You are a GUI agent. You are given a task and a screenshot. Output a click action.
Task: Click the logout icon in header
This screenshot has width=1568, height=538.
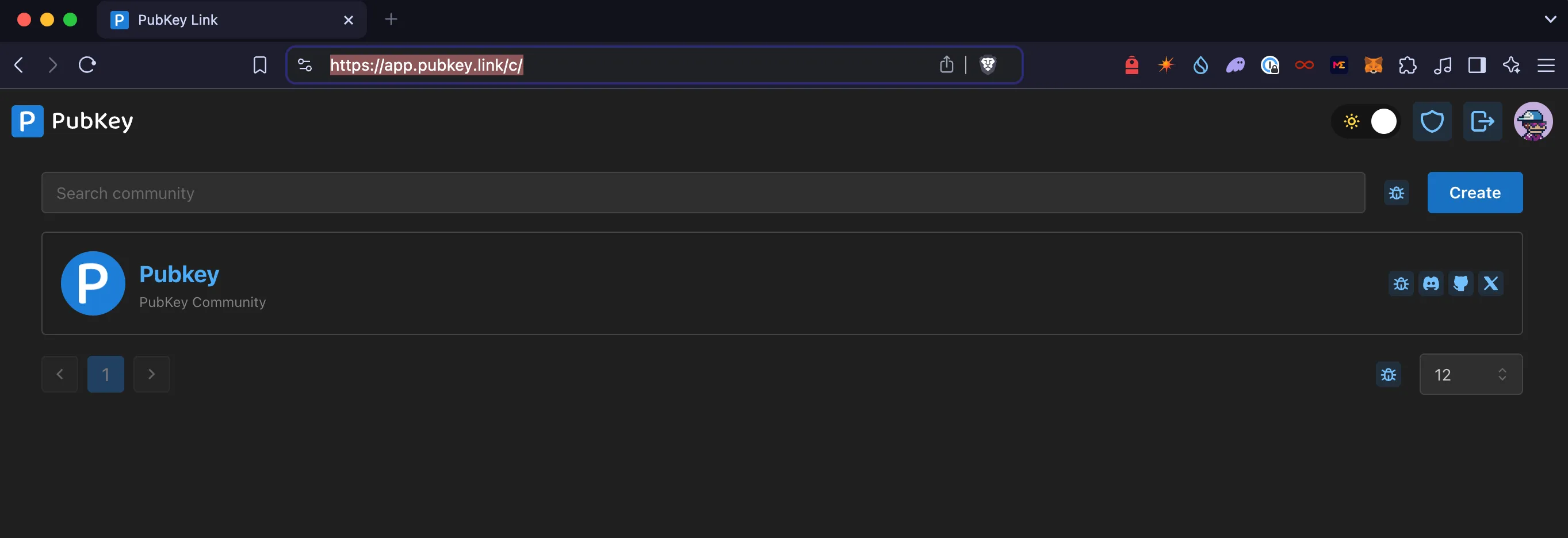point(1482,121)
